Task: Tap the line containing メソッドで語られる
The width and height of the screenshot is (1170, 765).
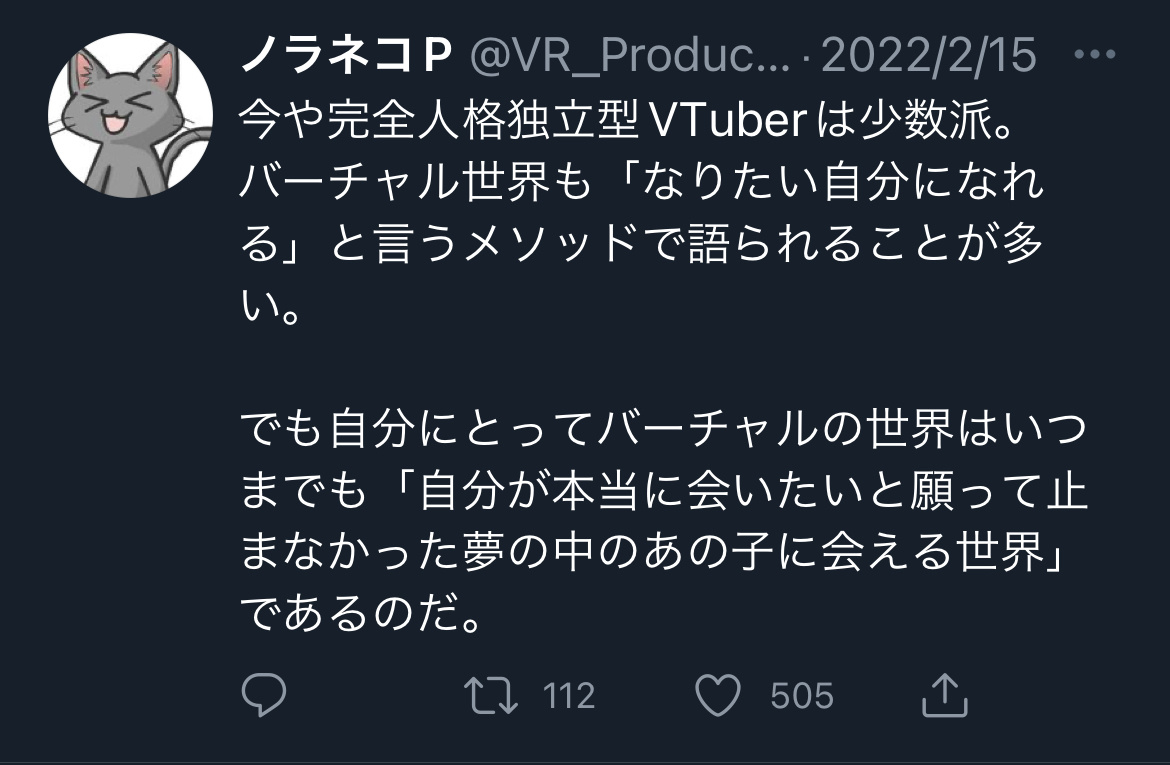Action: tap(642, 244)
